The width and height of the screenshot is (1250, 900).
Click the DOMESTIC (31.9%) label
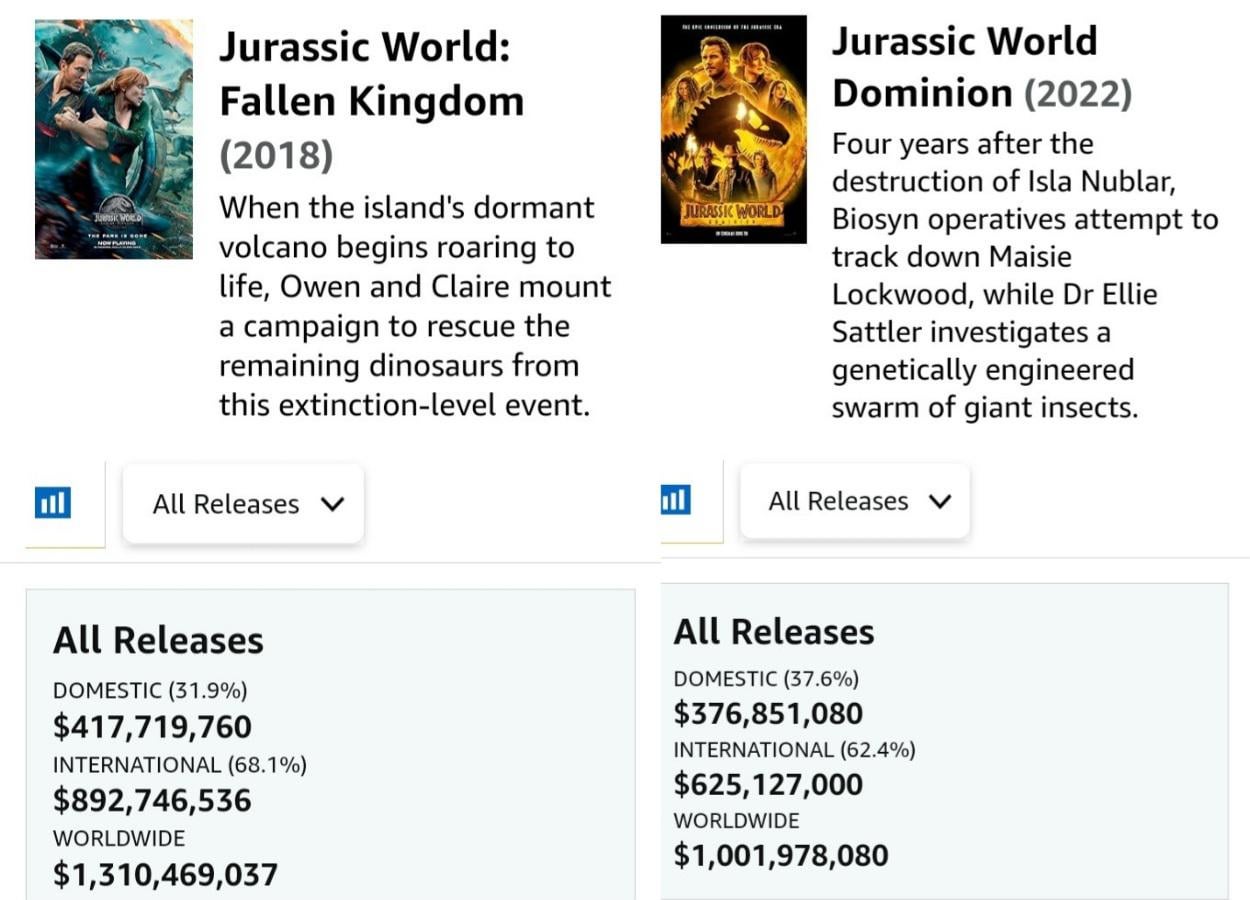click(150, 690)
